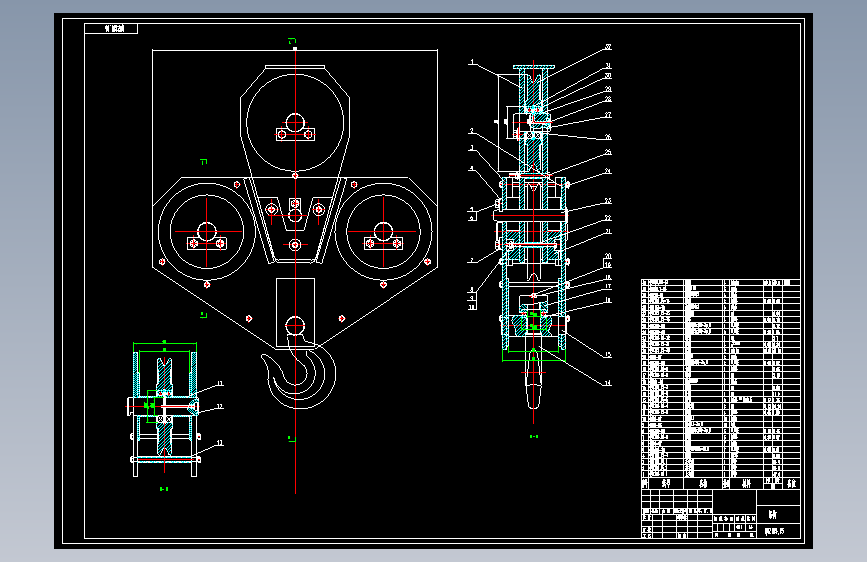Click the green section marker above the front view
Viewport: 867px width, 562px height.
(x=293, y=40)
